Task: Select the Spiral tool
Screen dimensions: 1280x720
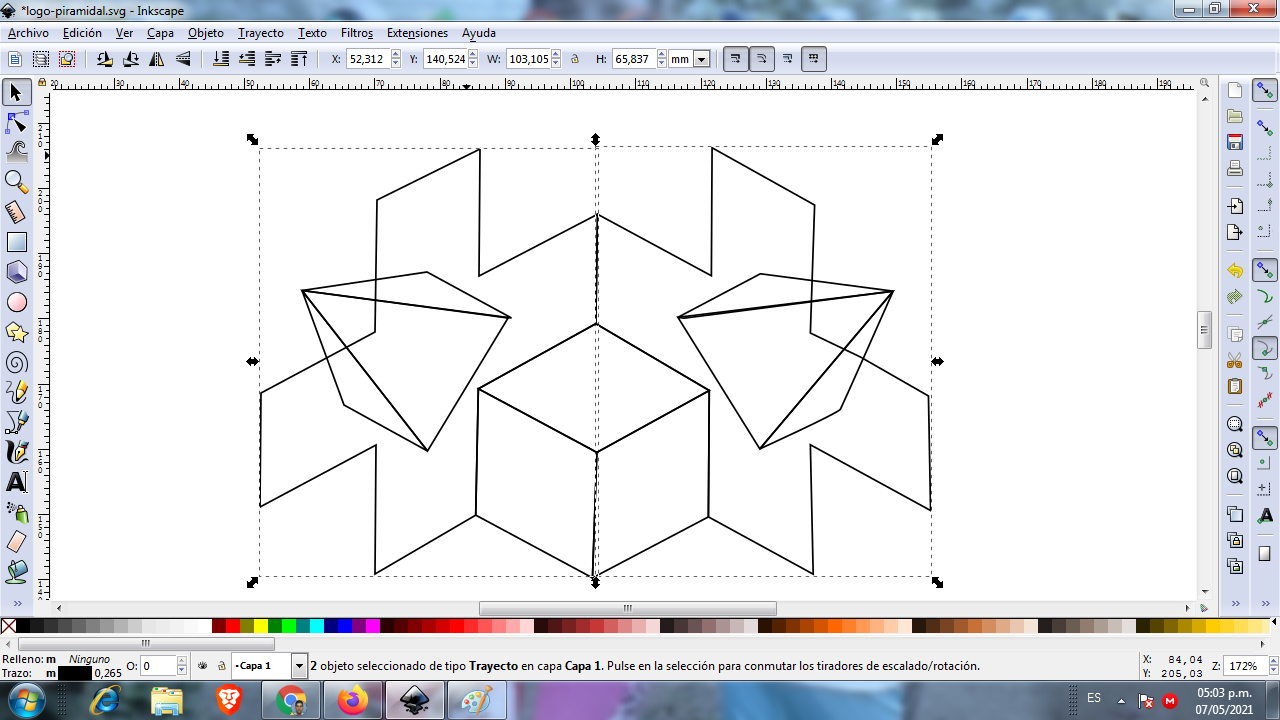Action: (16, 362)
